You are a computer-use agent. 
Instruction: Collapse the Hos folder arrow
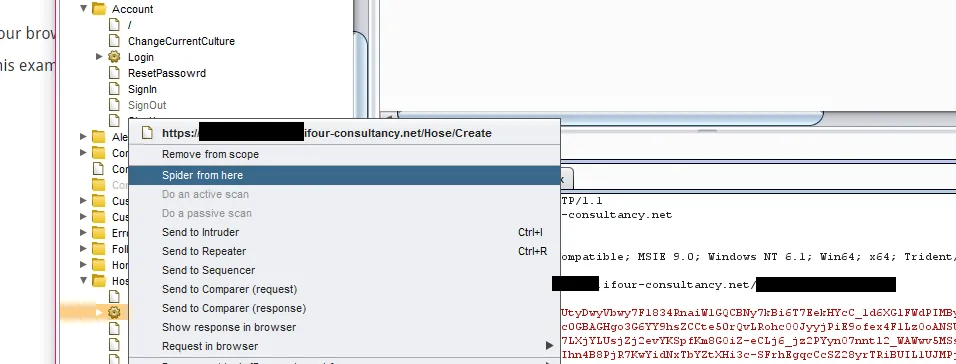coord(84,280)
